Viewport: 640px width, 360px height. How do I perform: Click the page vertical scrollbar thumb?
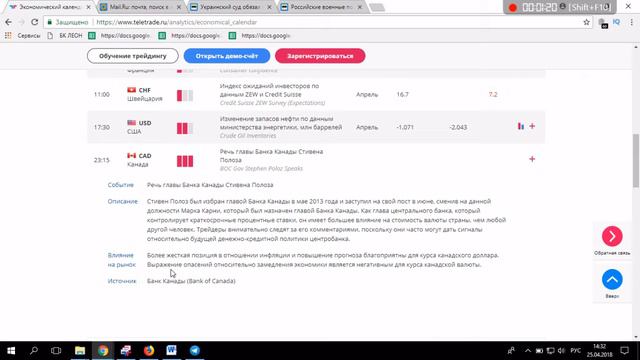click(636, 161)
